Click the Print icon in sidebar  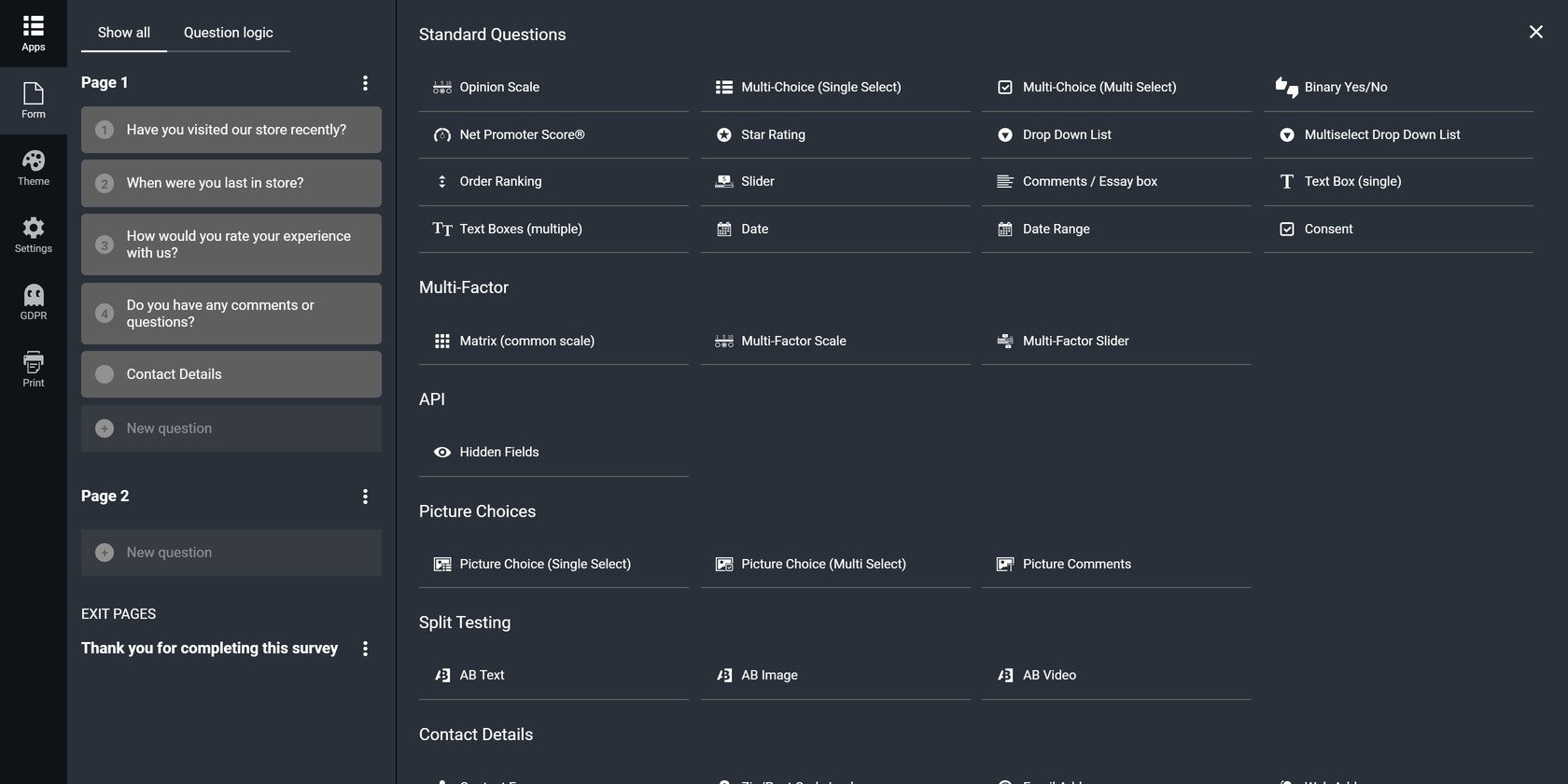(x=34, y=370)
